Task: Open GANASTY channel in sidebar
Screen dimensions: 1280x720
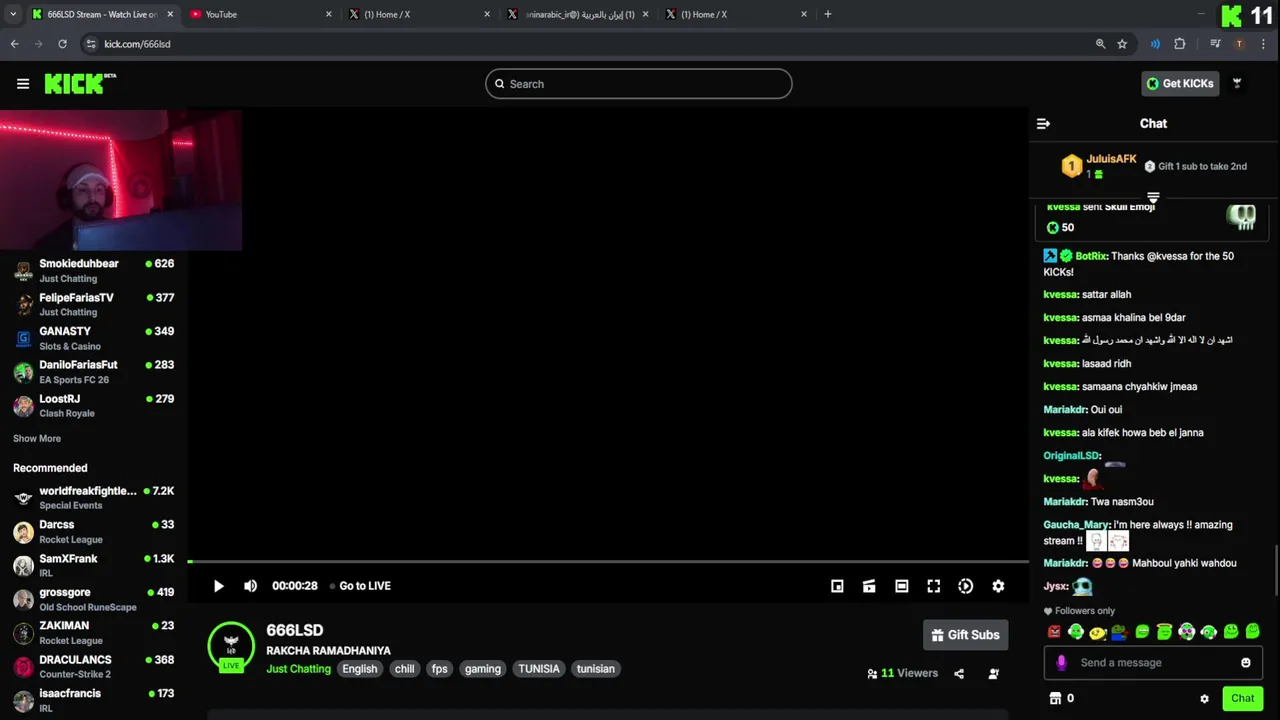Action: click(x=94, y=339)
